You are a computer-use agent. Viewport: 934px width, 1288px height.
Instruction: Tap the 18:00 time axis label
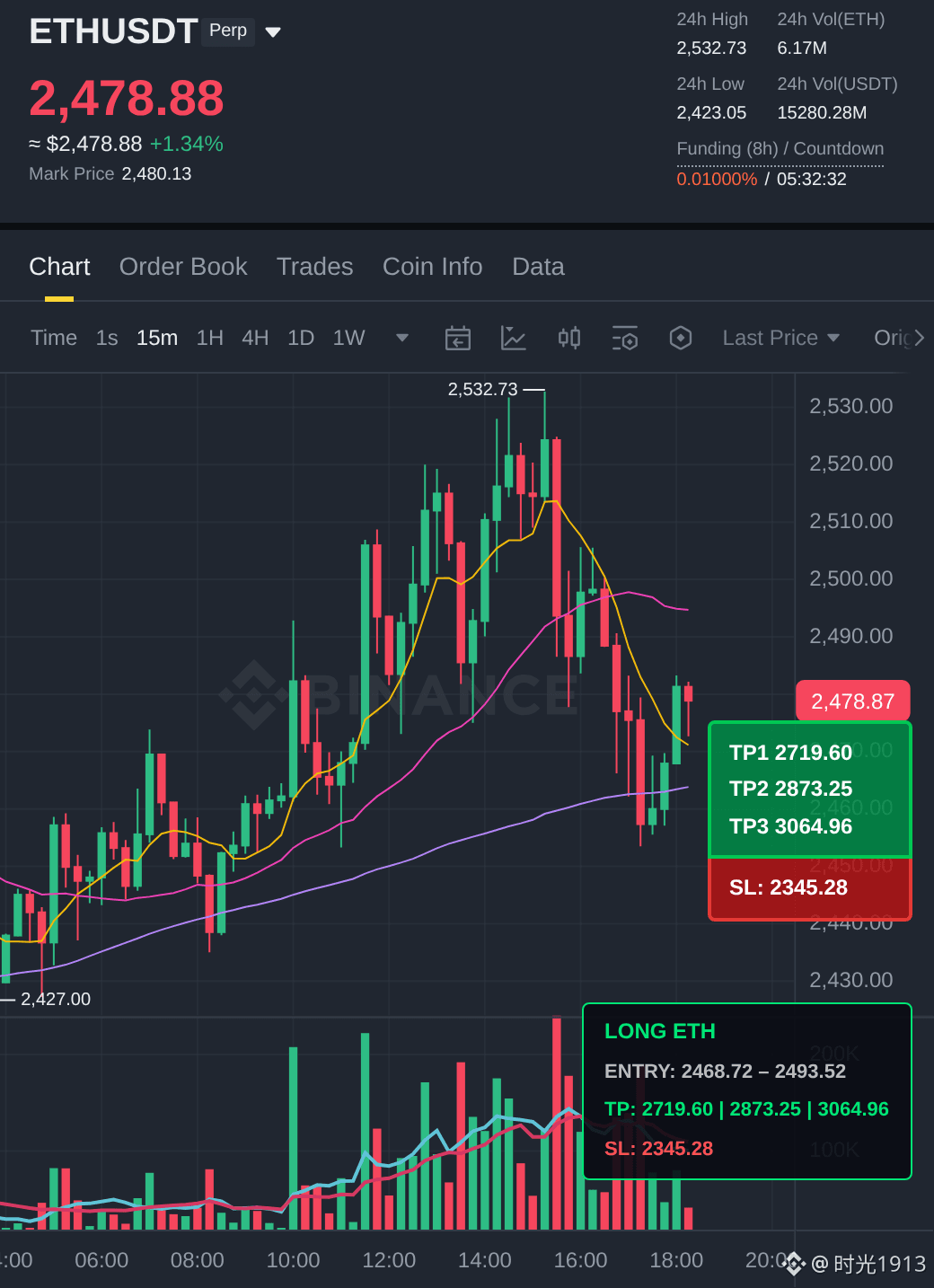pos(676,1260)
